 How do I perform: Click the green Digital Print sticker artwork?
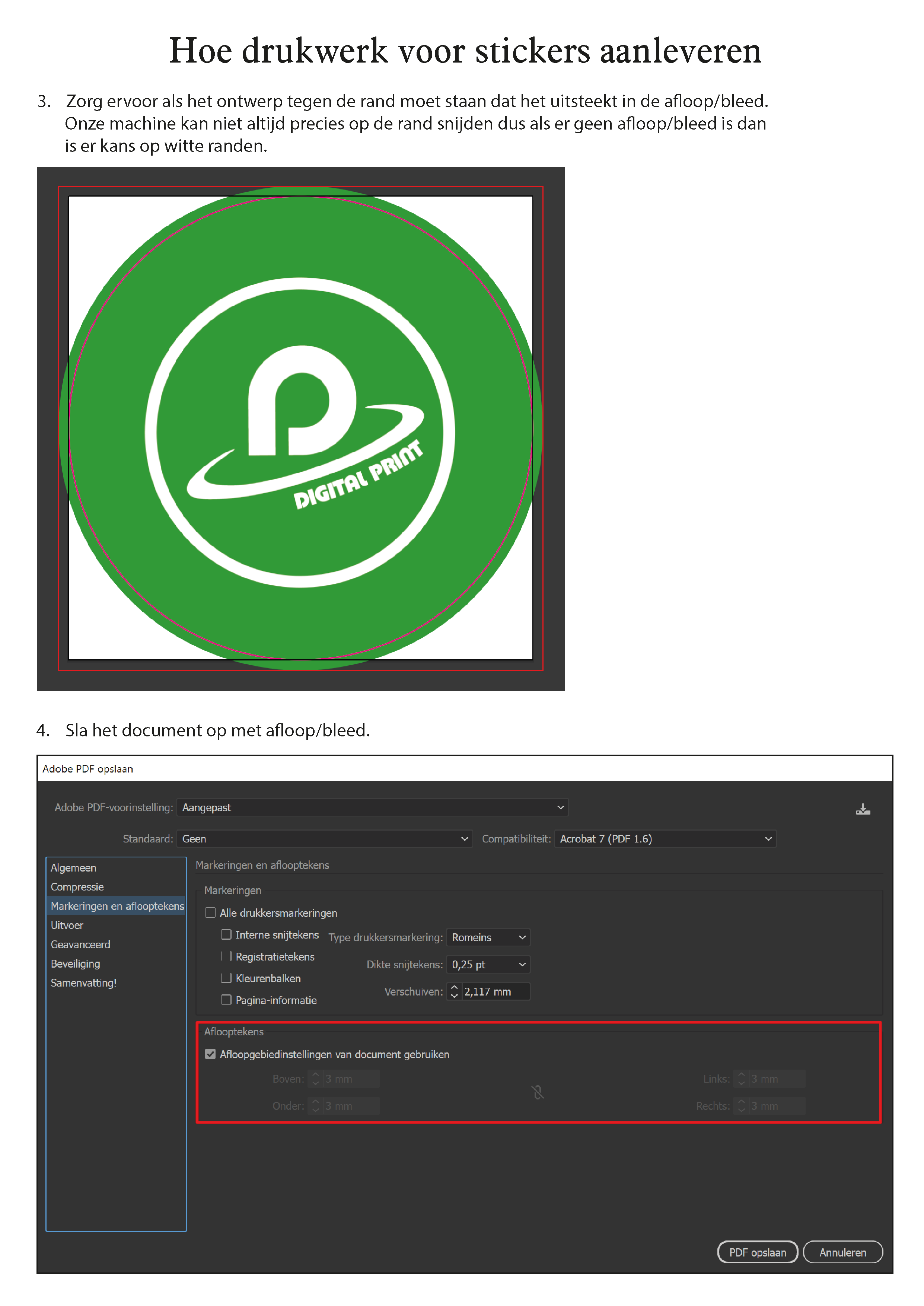pos(300,428)
